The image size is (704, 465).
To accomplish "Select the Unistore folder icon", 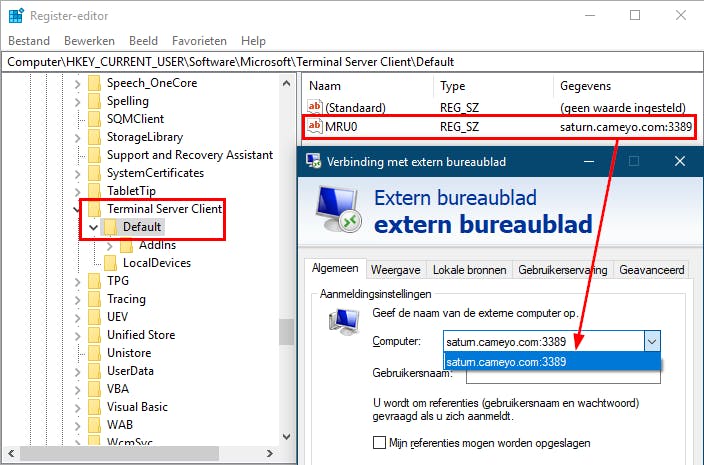I will [x=94, y=353].
